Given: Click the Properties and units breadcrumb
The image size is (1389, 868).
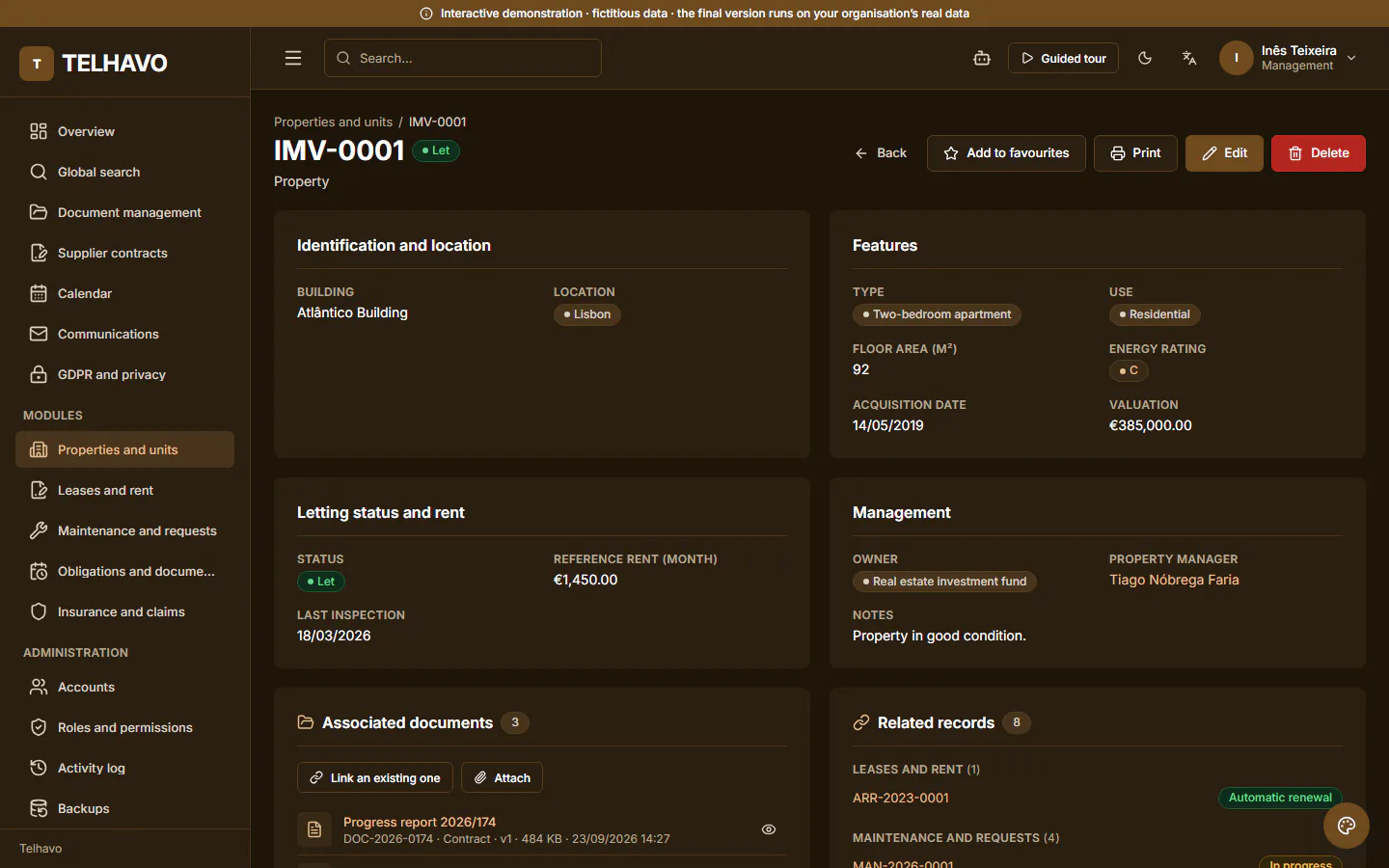Looking at the screenshot, I should (333, 122).
